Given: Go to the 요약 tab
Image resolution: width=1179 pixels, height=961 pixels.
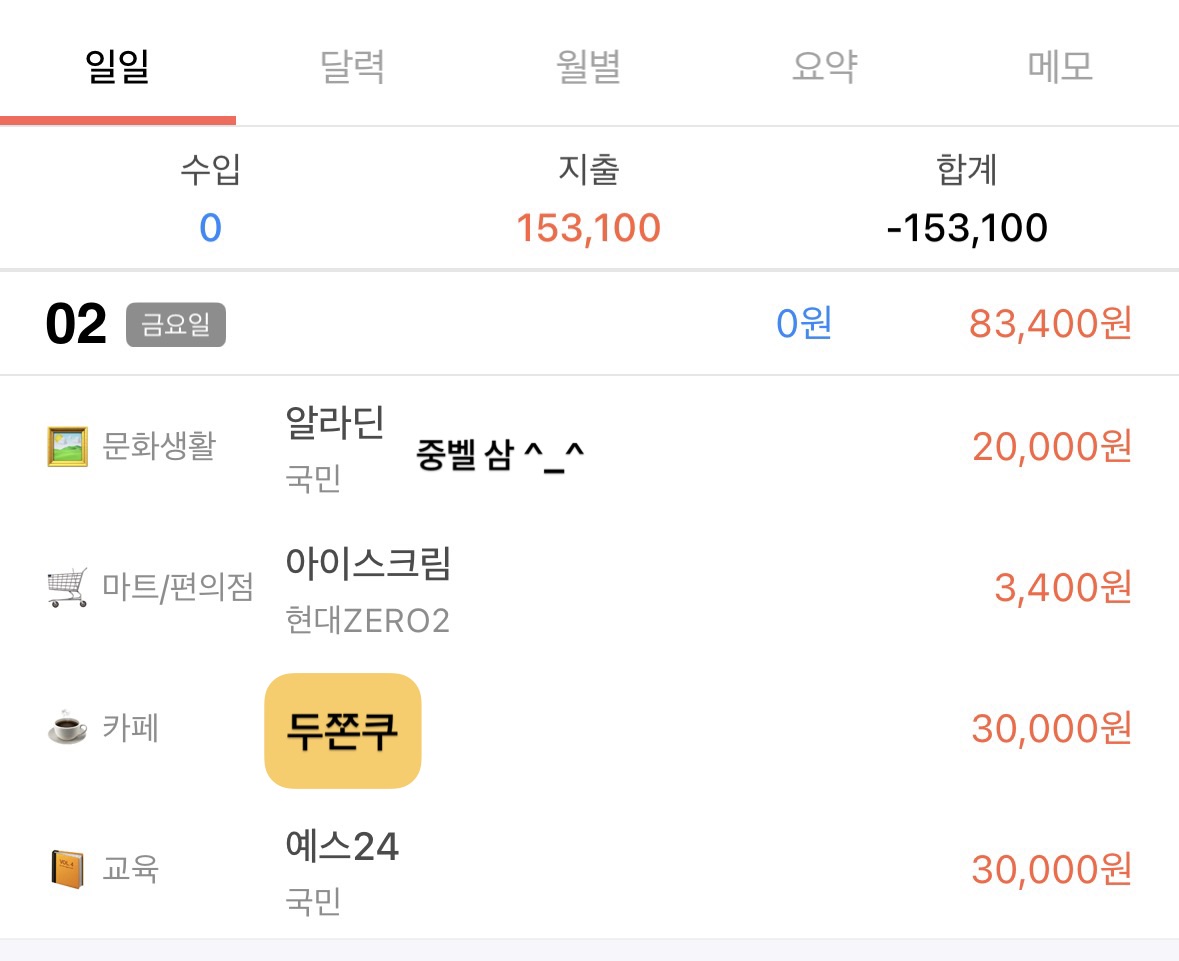Looking at the screenshot, I should pyautogui.click(x=825, y=66).
